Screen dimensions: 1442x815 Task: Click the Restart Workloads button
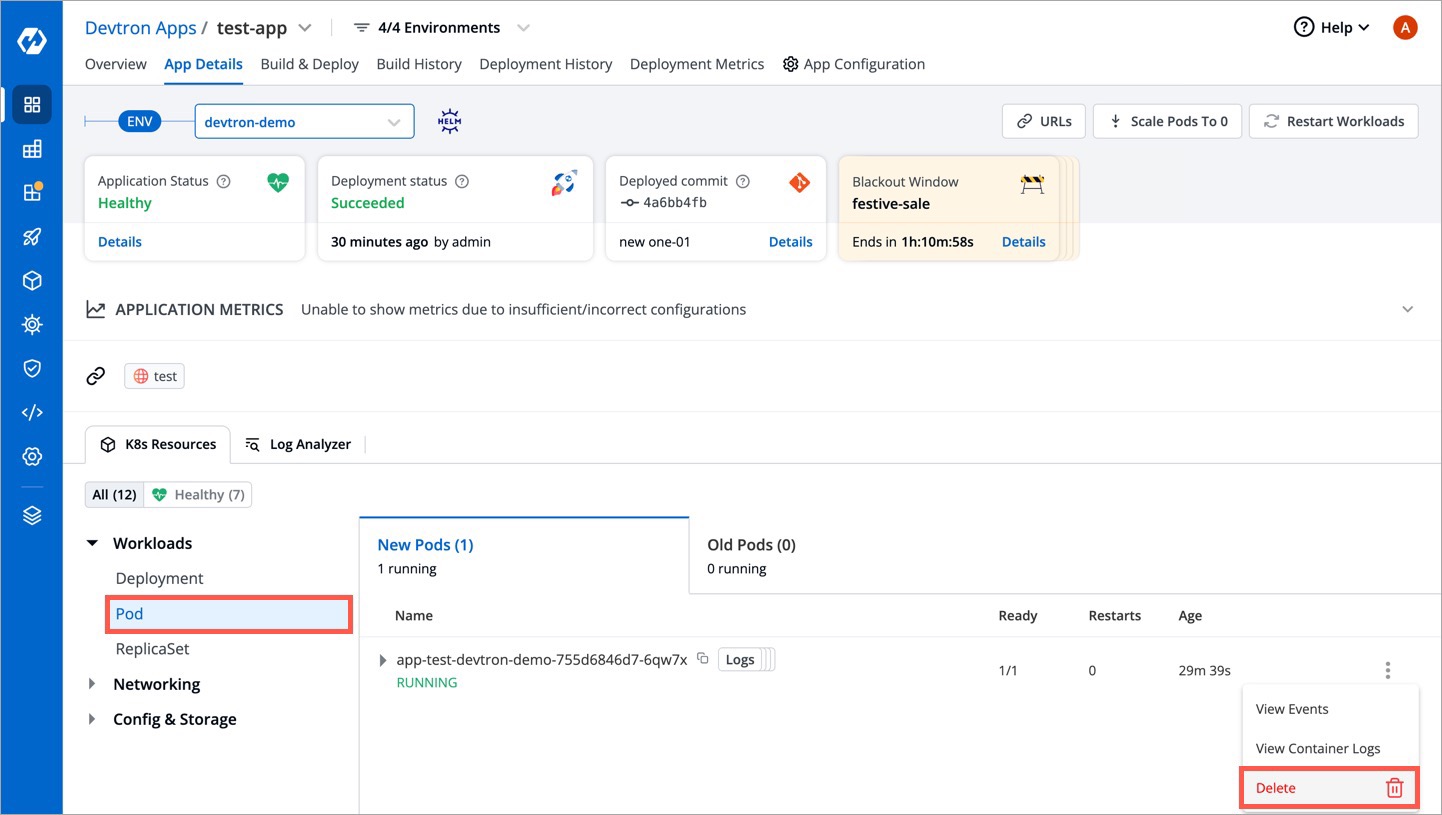[1333, 121]
